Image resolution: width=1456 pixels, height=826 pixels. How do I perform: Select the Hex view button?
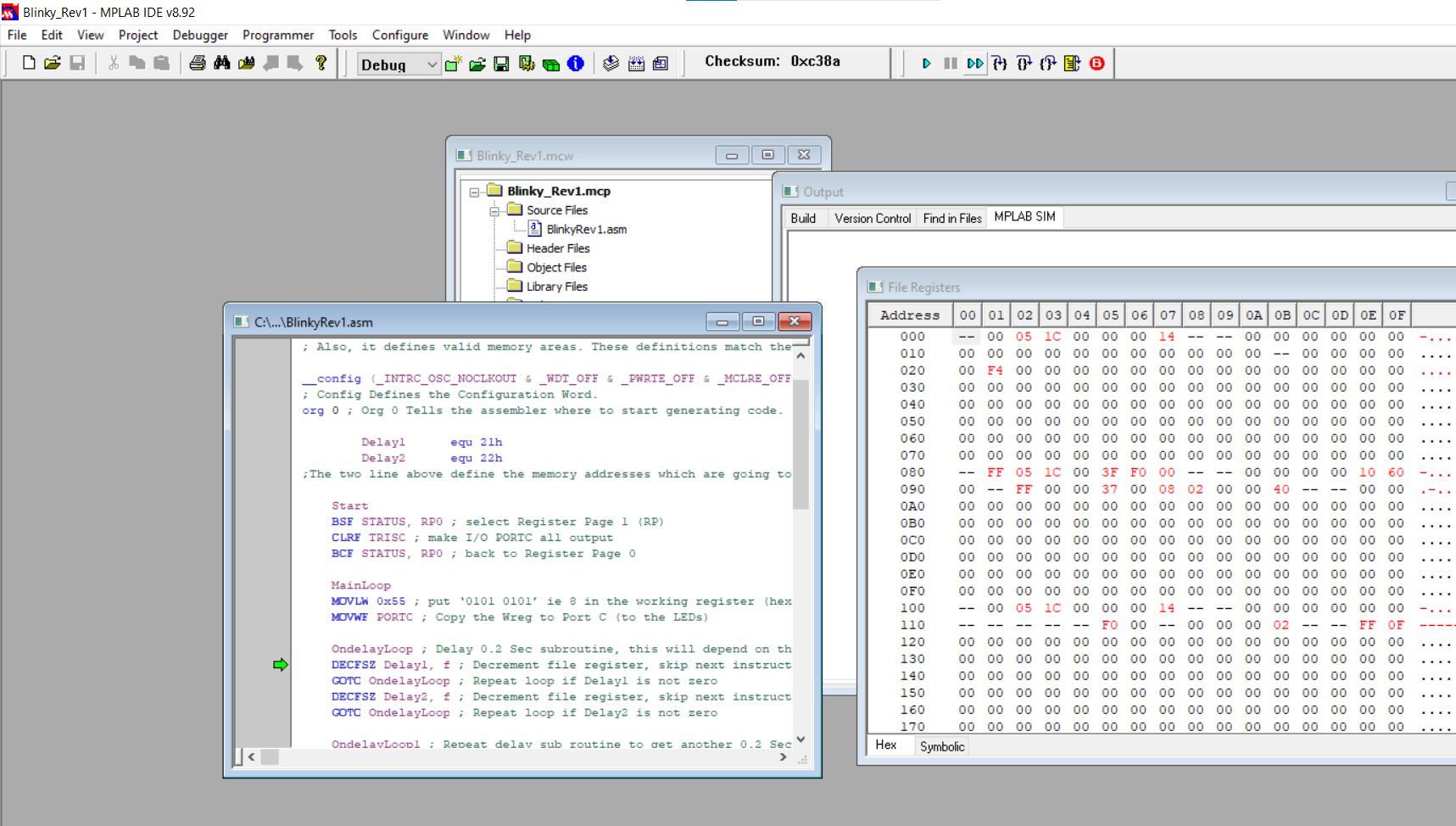886,745
